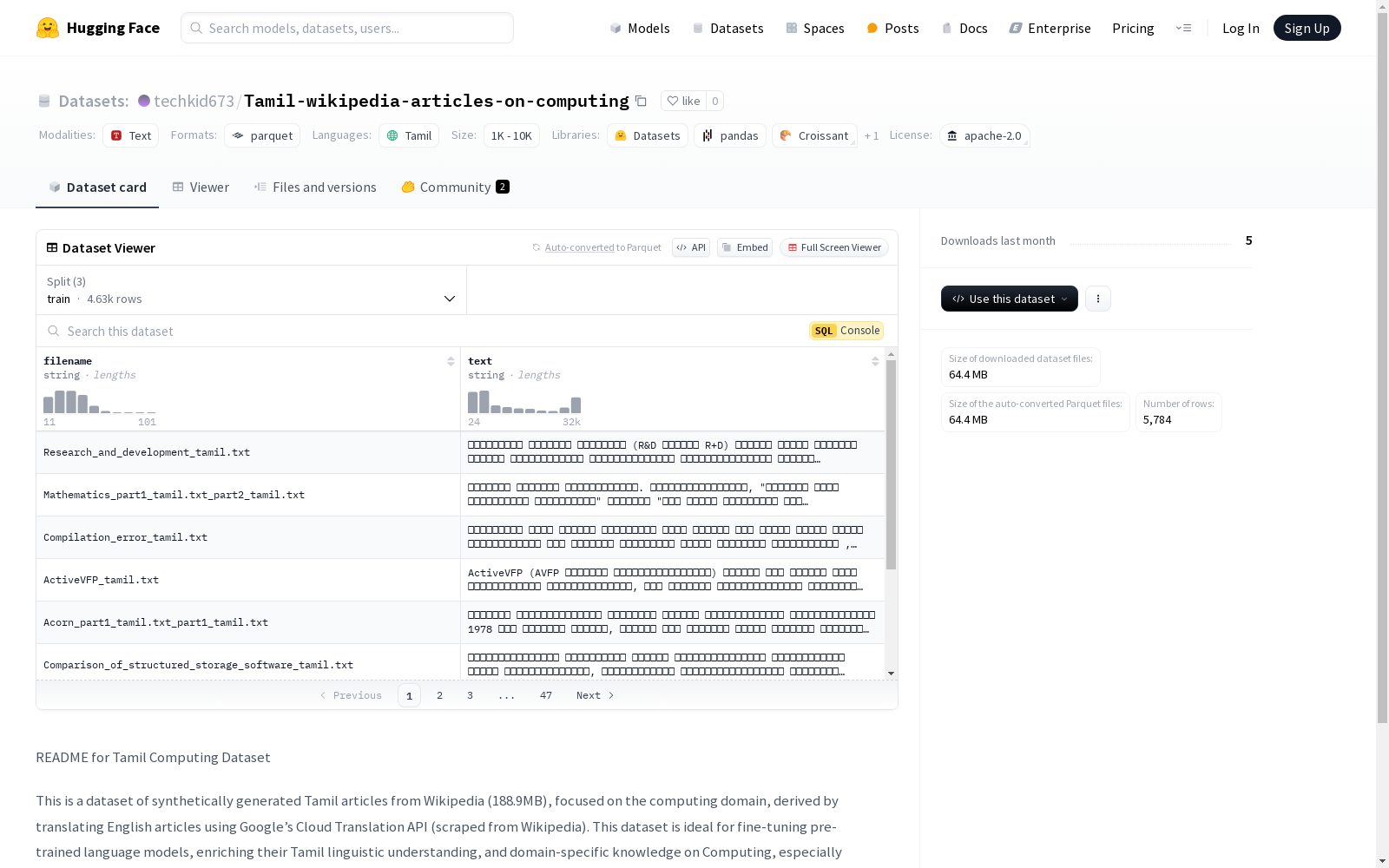The width and height of the screenshot is (1389, 868).
Task: Open the Pricing page
Action: [x=1133, y=28]
